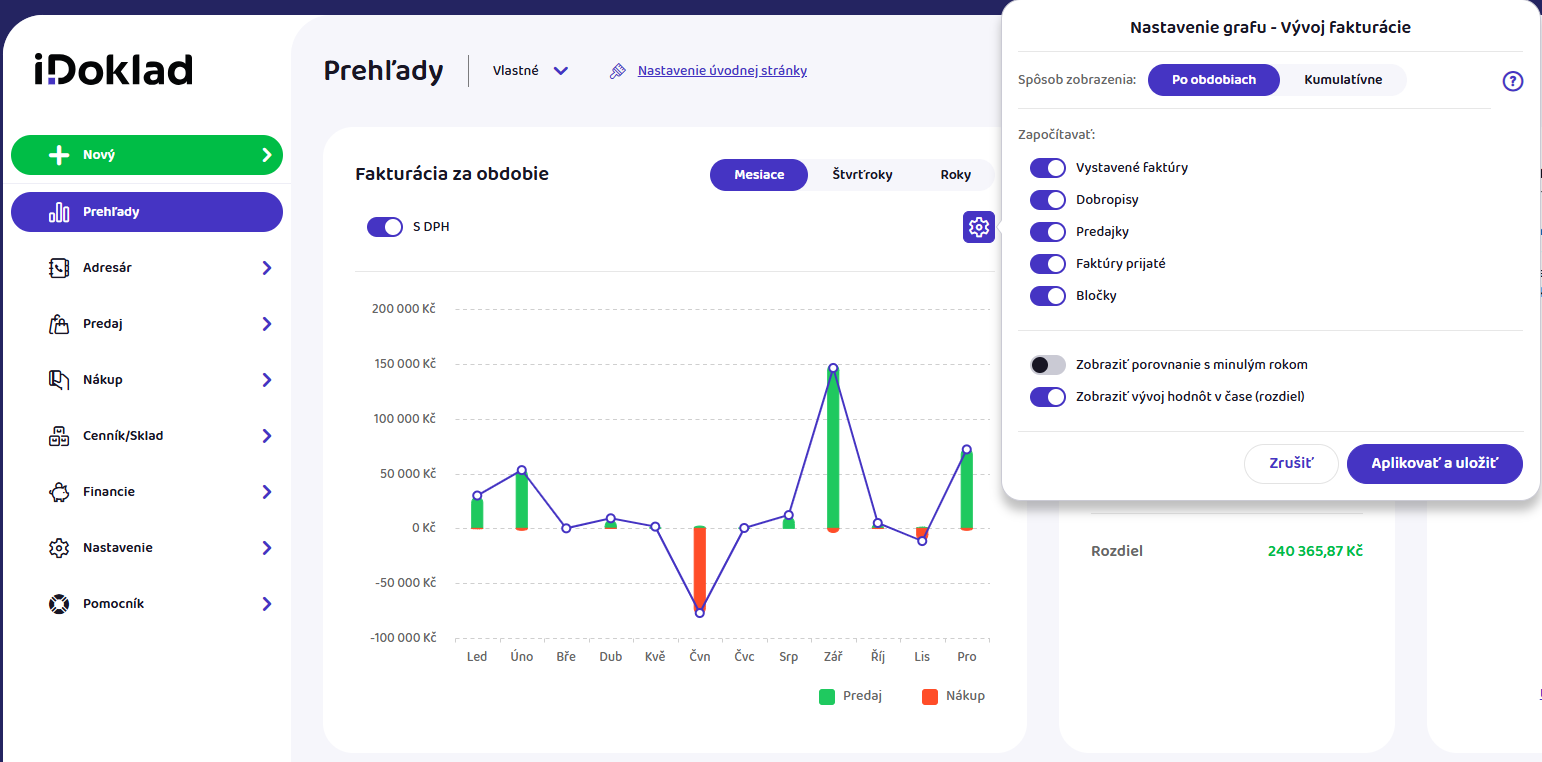
Task: Click the Financie piggy bank icon
Action: (x=59, y=492)
